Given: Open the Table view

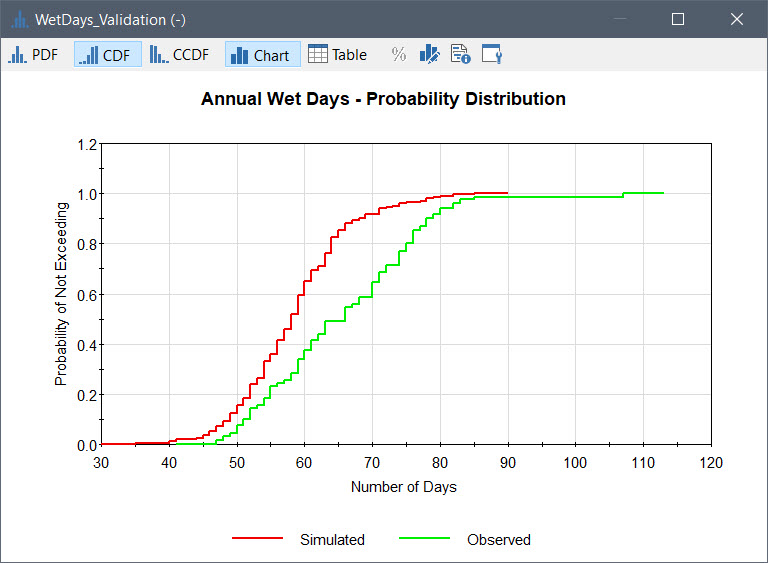Looking at the screenshot, I should (337, 54).
